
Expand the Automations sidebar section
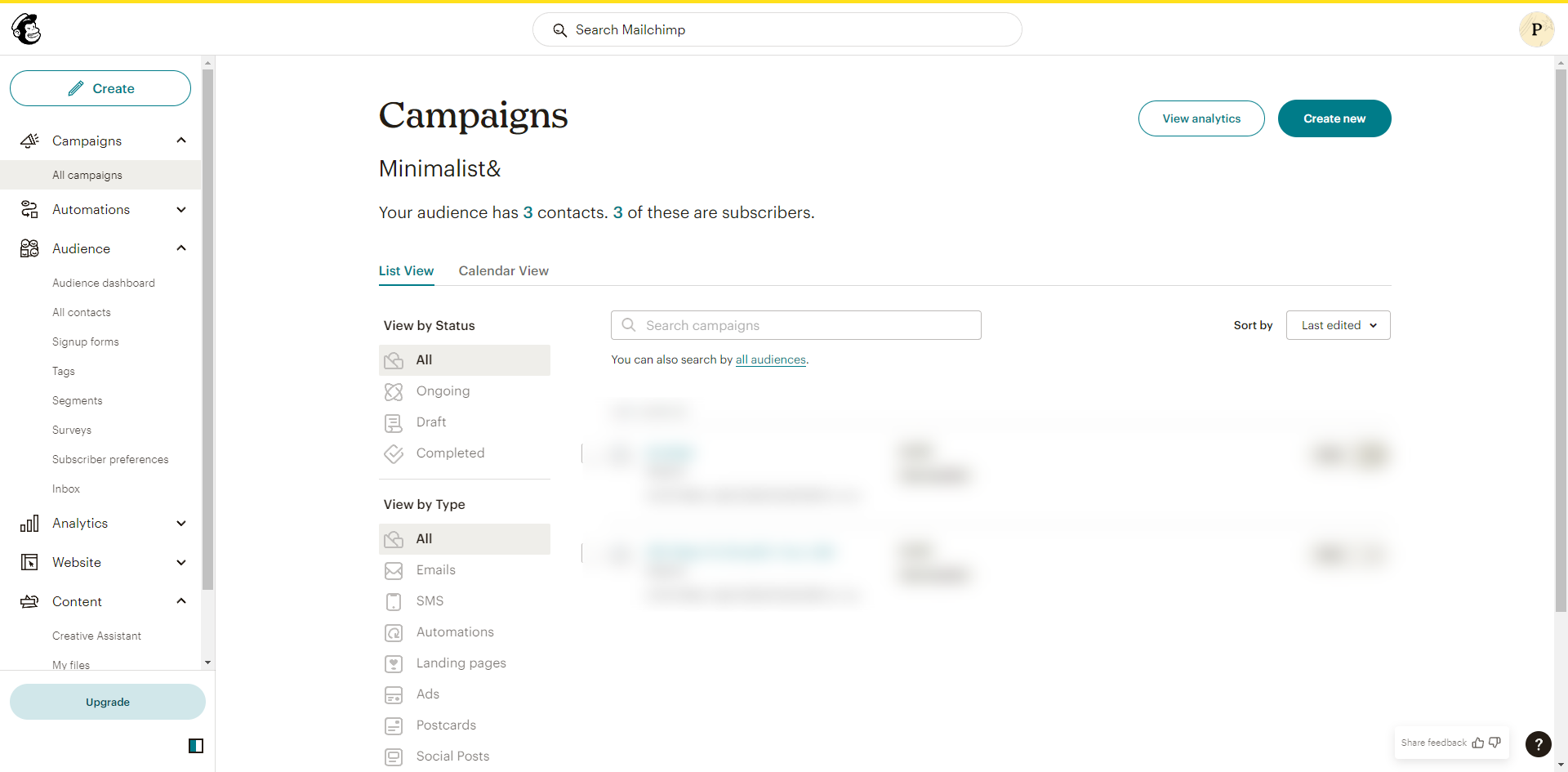[x=181, y=210]
